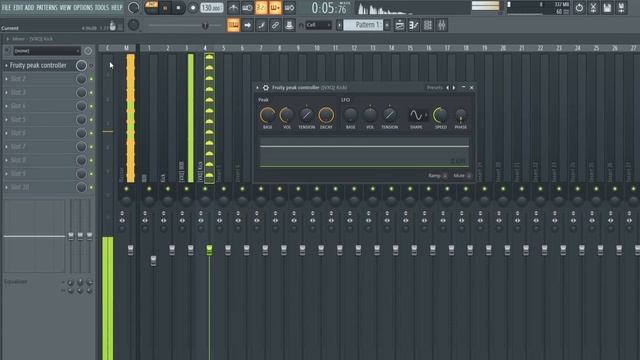Image resolution: width=640 pixels, height=360 pixels.
Task: Open the FILE menu
Action: click(6, 8)
